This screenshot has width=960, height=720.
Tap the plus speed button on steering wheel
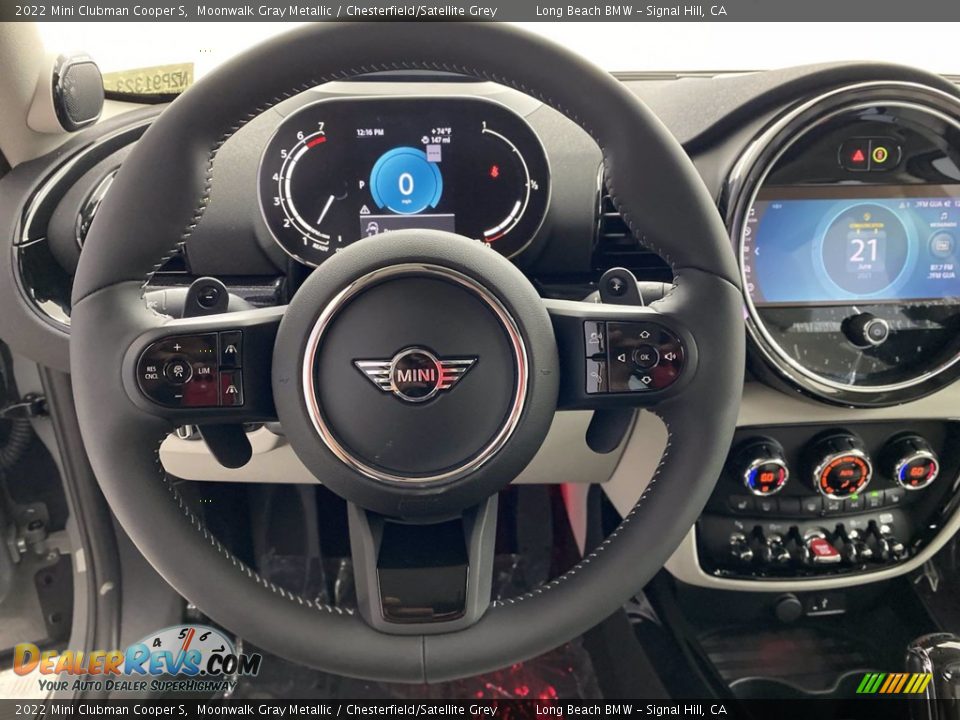pyautogui.click(x=177, y=347)
